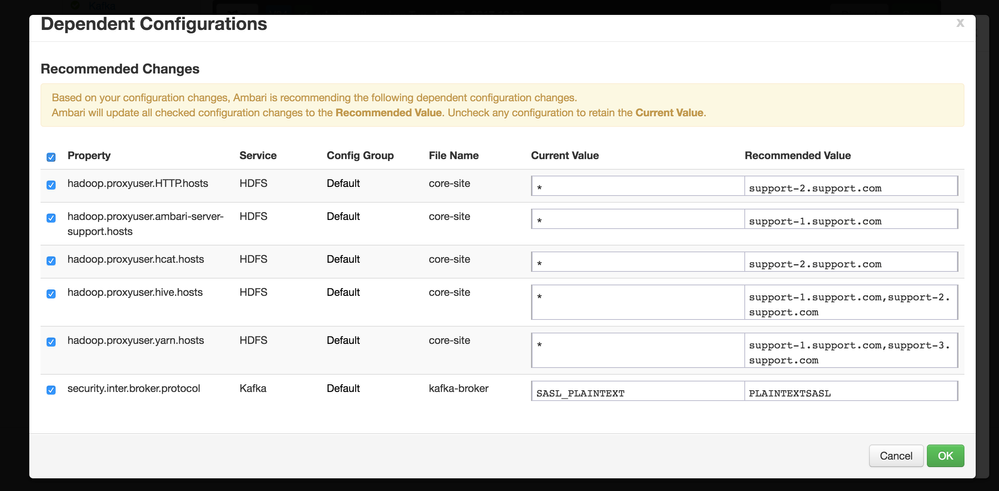Click PLAINTEXTSASL recommended value field
This screenshot has height=491, width=999.
click(851, 392)
